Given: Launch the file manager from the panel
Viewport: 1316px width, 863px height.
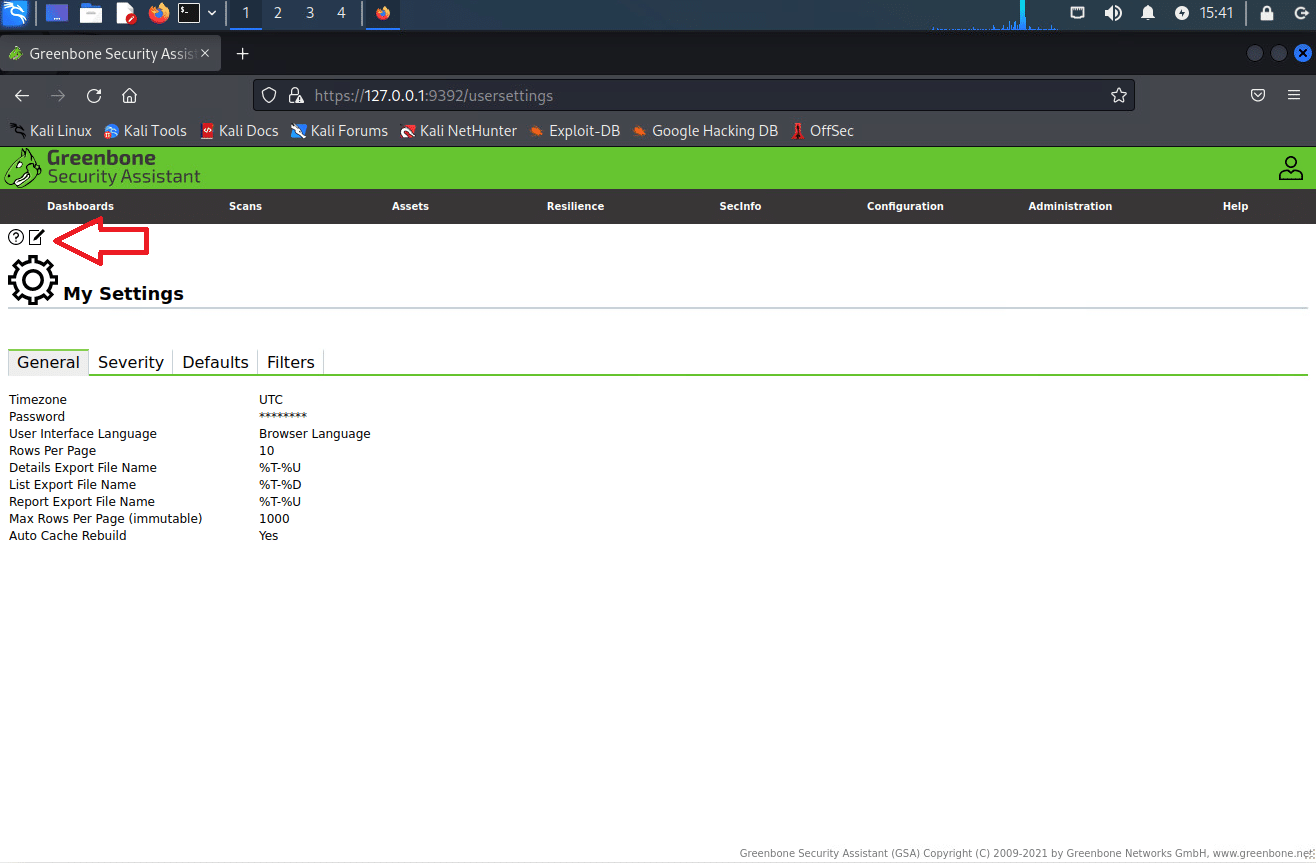Looking at the screenshot, I should tap(91, 13).
